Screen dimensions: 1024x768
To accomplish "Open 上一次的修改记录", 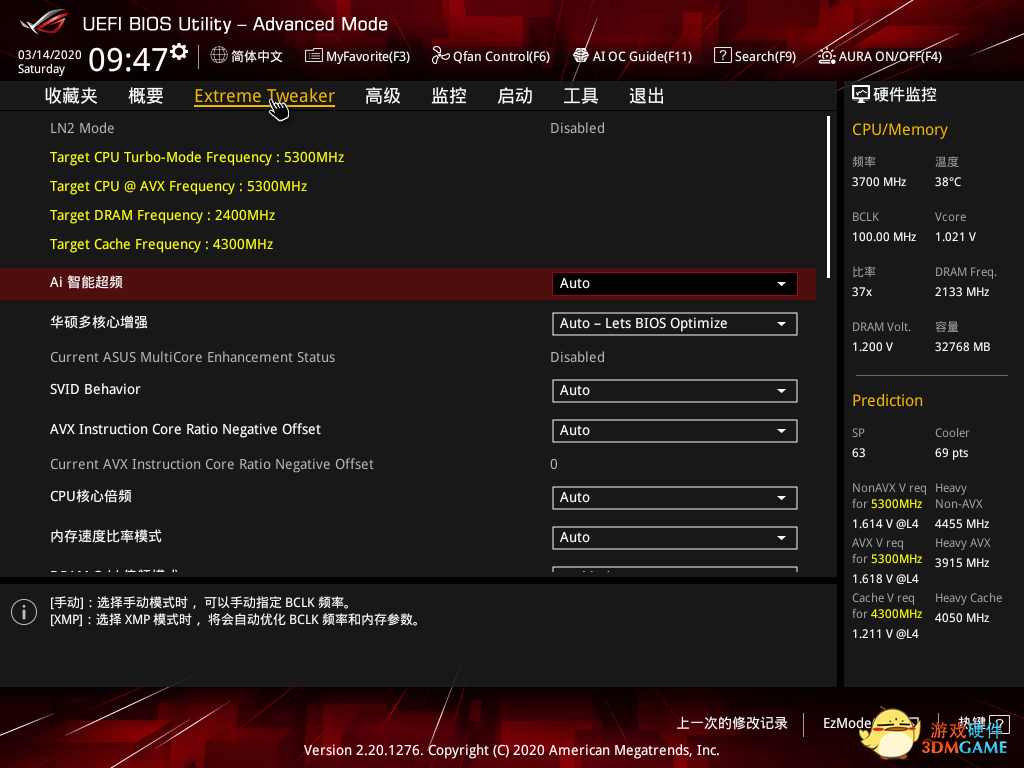I will (731, 723).
